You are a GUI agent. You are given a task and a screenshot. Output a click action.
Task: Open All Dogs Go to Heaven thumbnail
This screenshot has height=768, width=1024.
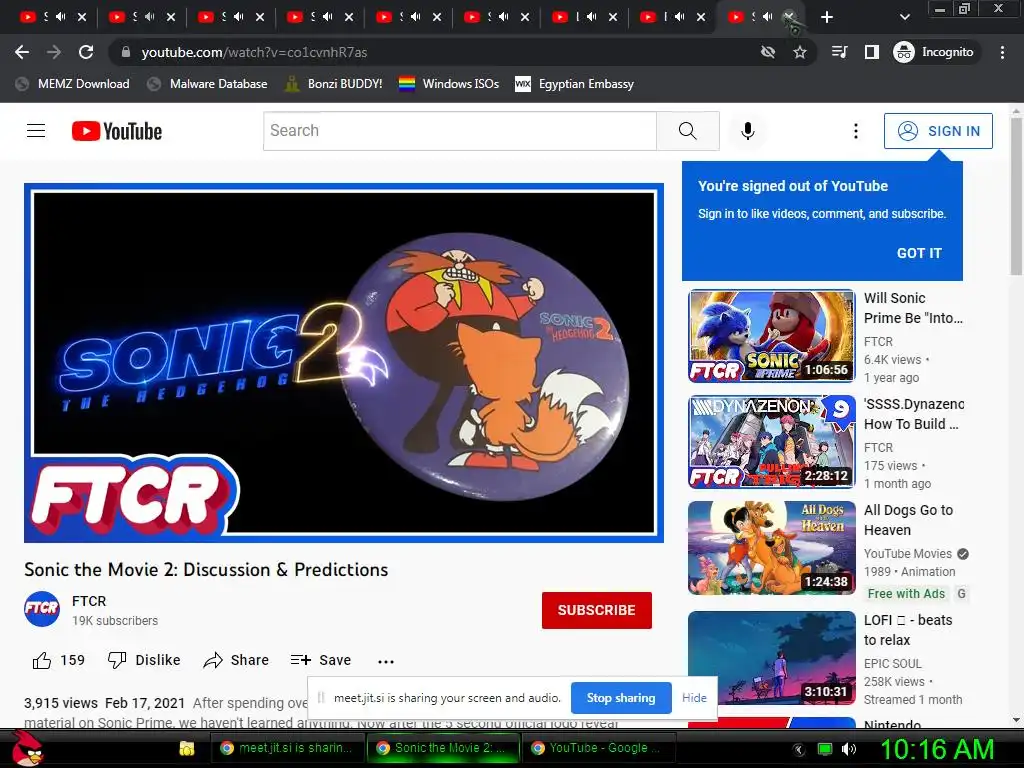pos(771,547)
